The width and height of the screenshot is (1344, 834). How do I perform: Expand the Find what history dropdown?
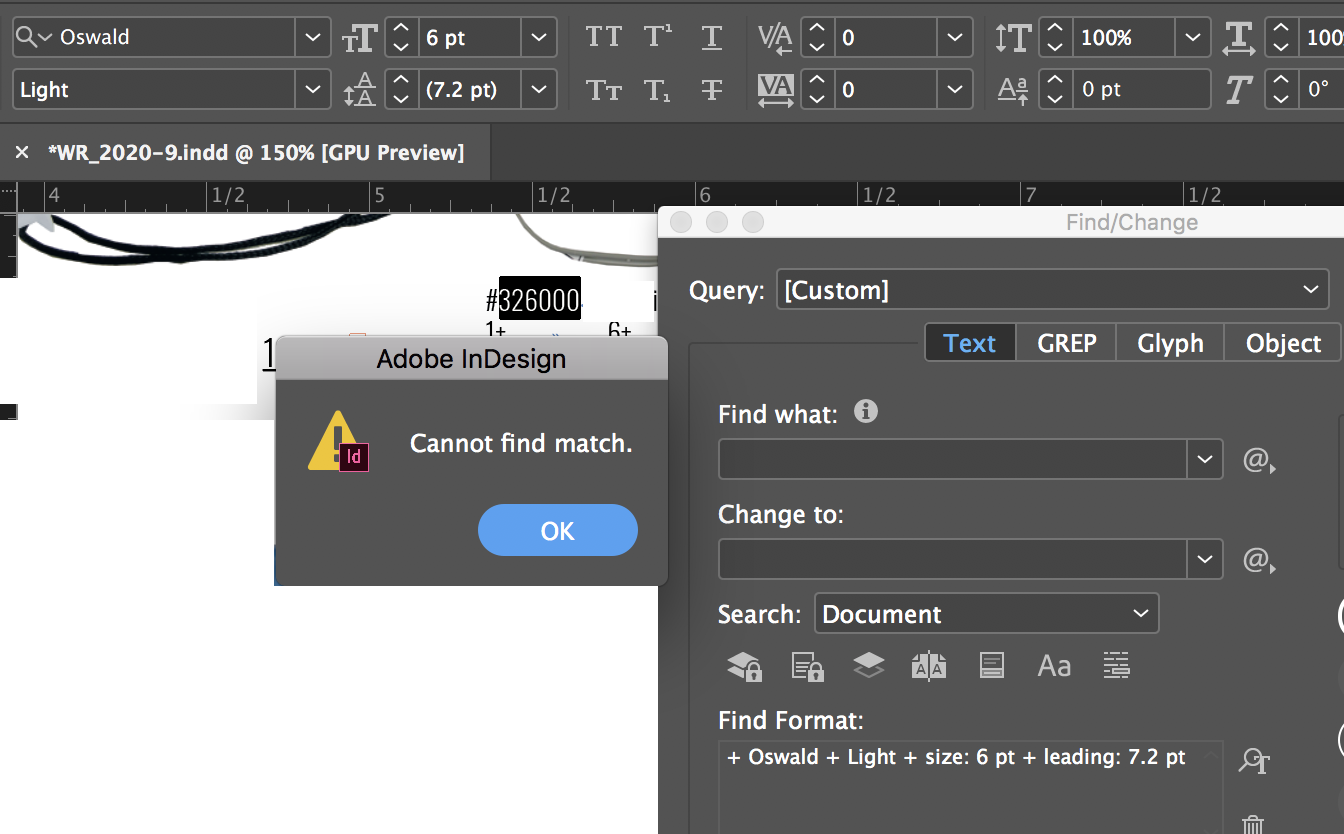[1204, 460]
